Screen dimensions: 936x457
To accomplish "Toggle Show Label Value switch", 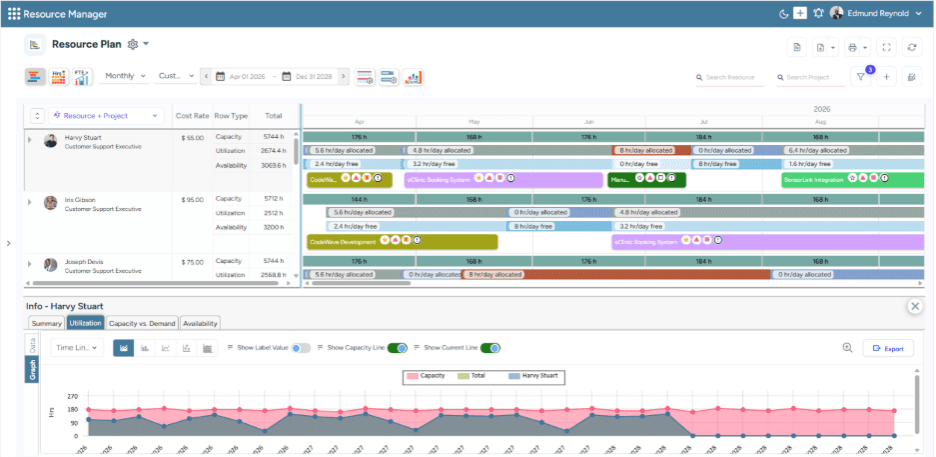I will 301,348.
